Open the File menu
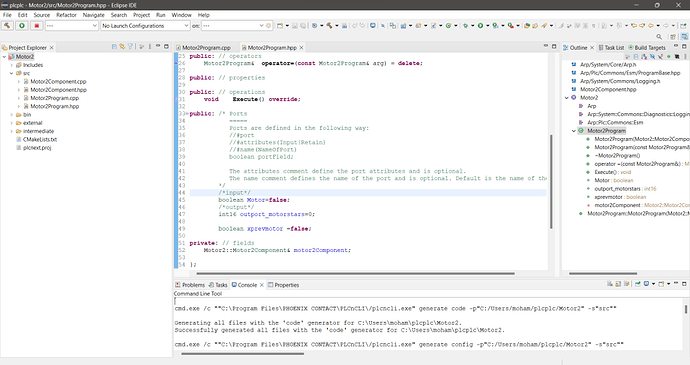Viewport: 690px width, 365px height. [7, 15]
